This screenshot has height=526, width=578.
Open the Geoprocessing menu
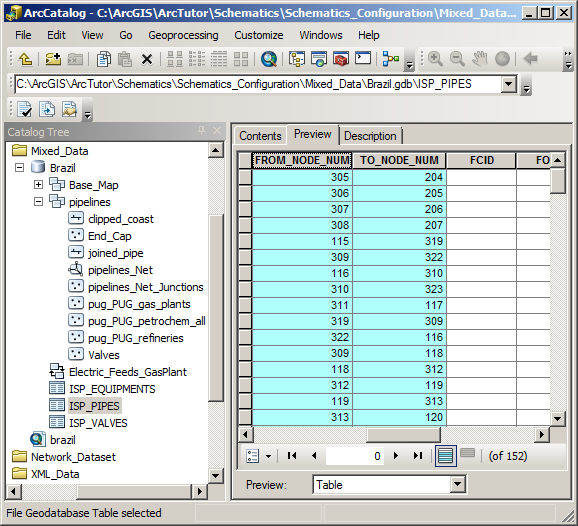tap(183, 35)
